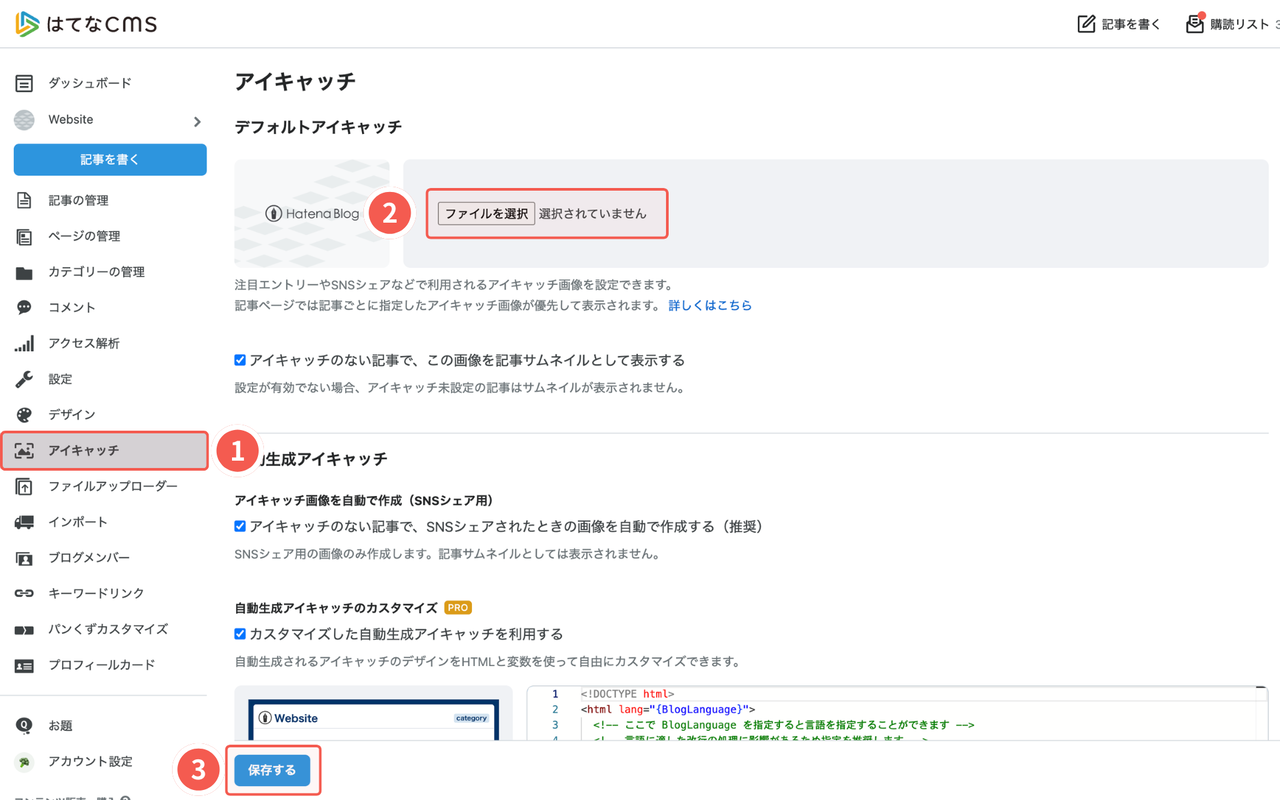View the コメント section
1280x800 pixels.
point(70,307)
